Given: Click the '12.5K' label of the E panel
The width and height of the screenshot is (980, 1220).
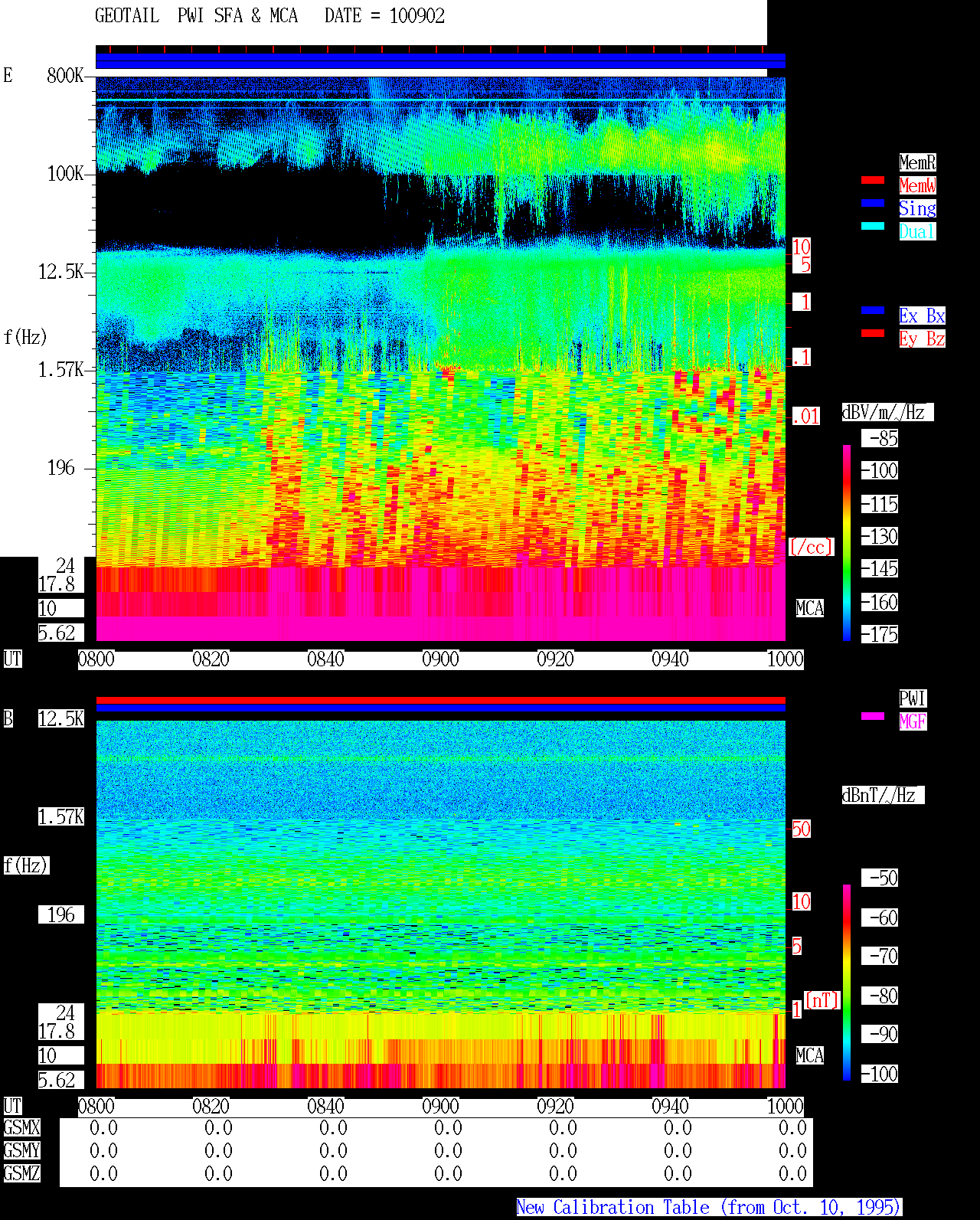Looking at the screenshot, I should coord(60,271).
